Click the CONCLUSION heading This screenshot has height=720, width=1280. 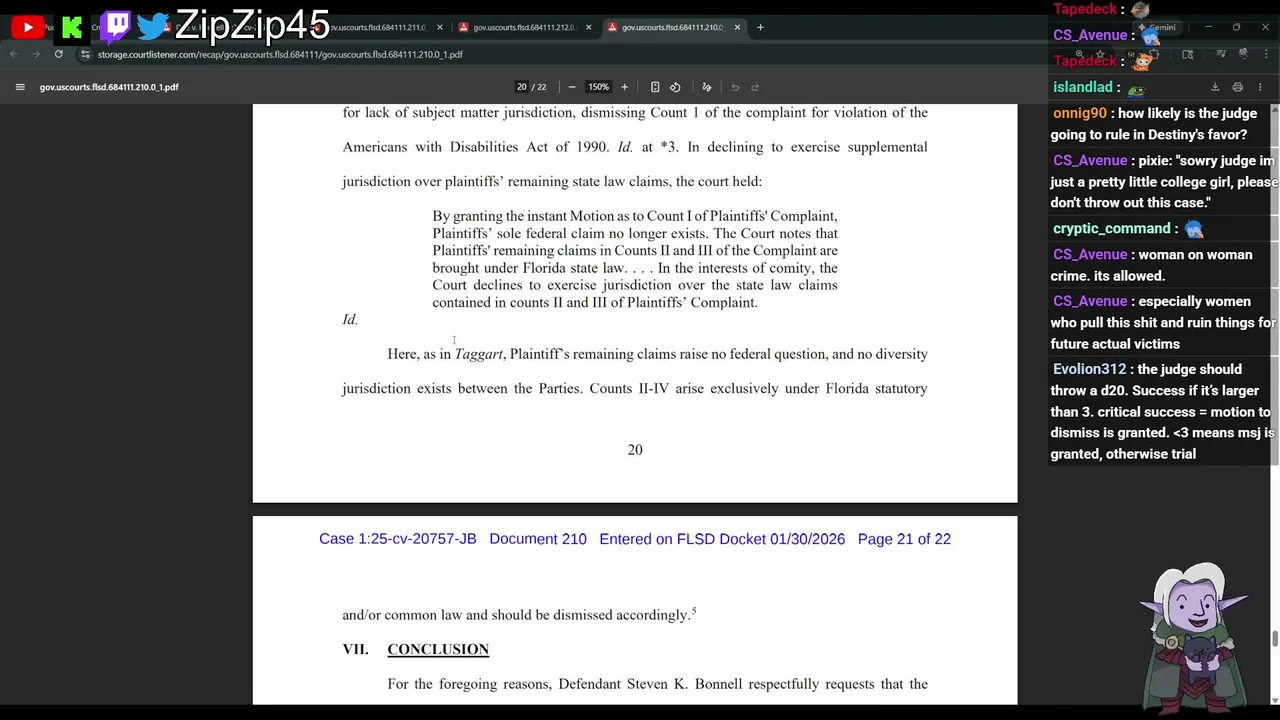pos(438,649)
